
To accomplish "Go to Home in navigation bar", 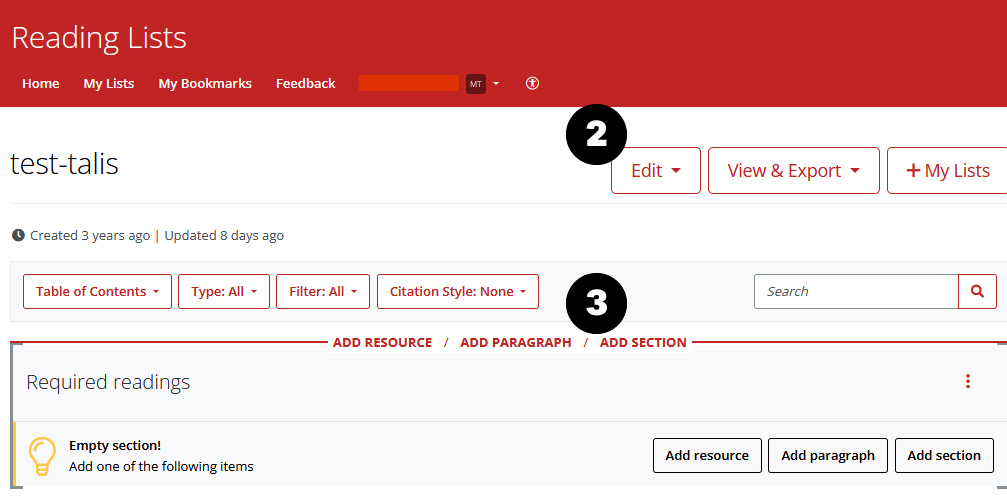I will pos(41,84).
